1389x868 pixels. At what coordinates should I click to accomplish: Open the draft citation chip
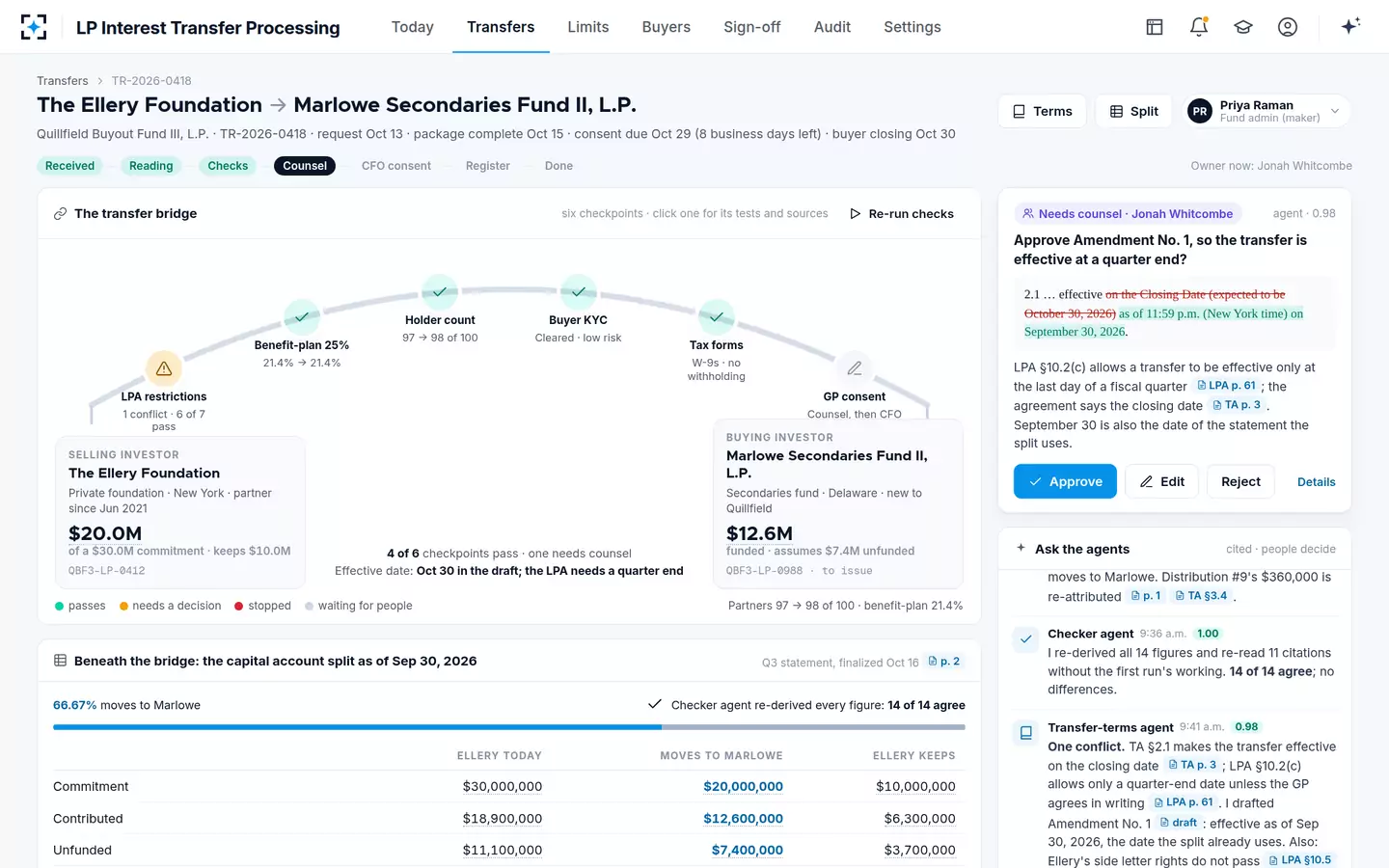pos(1178,823)
